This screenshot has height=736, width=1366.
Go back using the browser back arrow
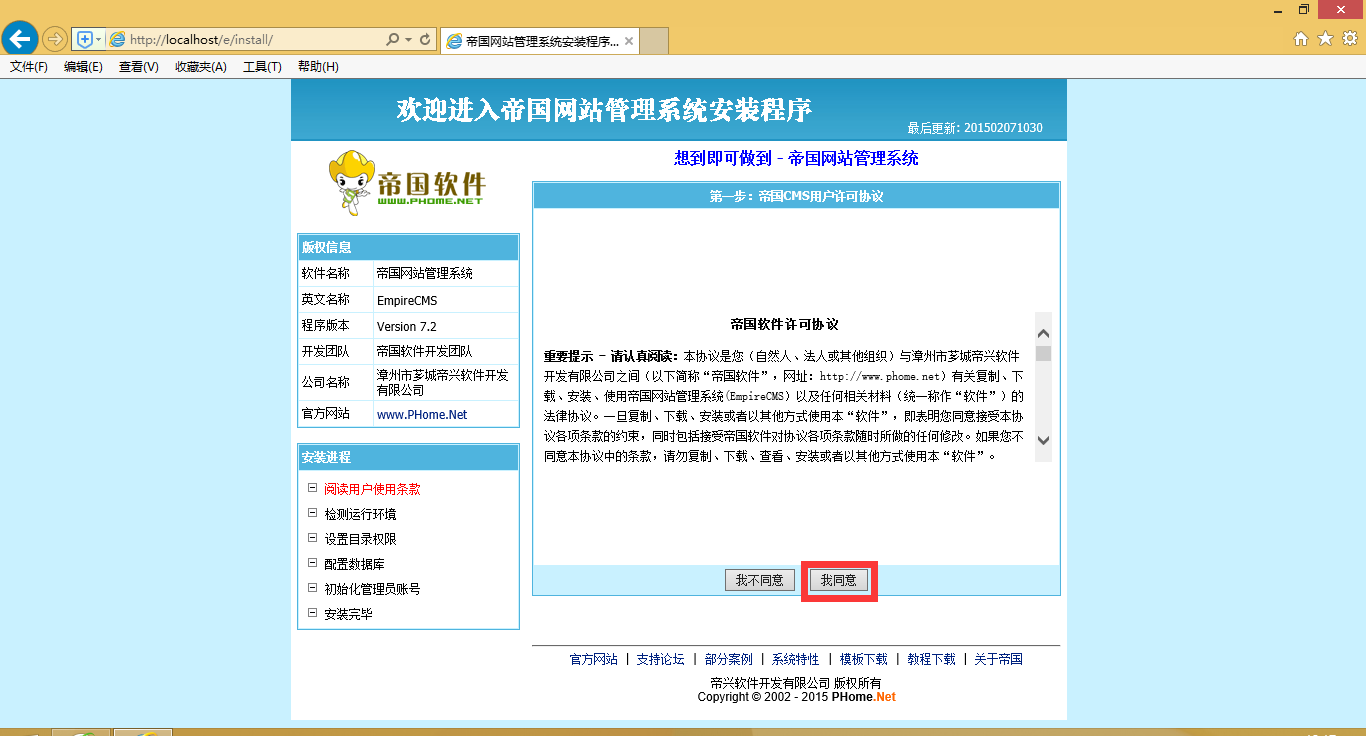pos(19,39)
